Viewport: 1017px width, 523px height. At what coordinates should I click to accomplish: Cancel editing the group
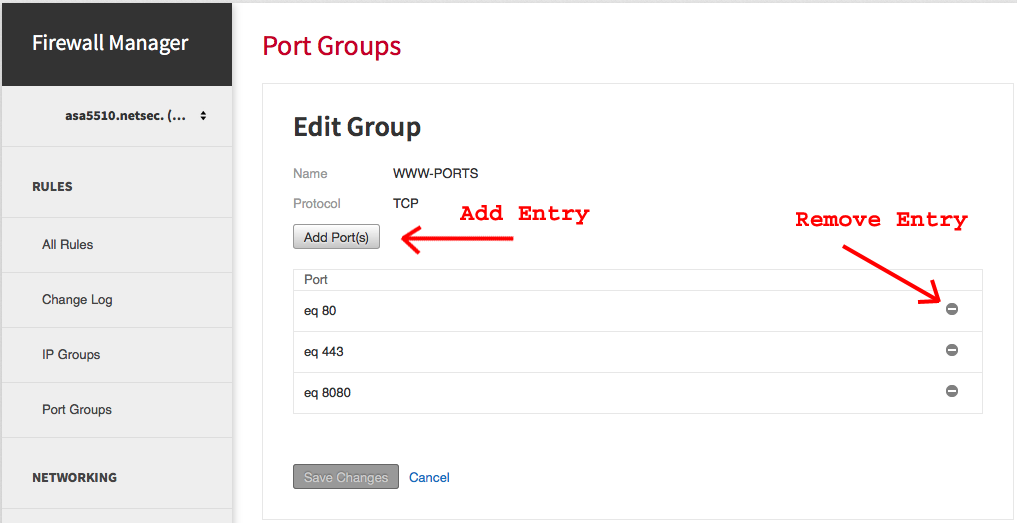click(429, 478)
